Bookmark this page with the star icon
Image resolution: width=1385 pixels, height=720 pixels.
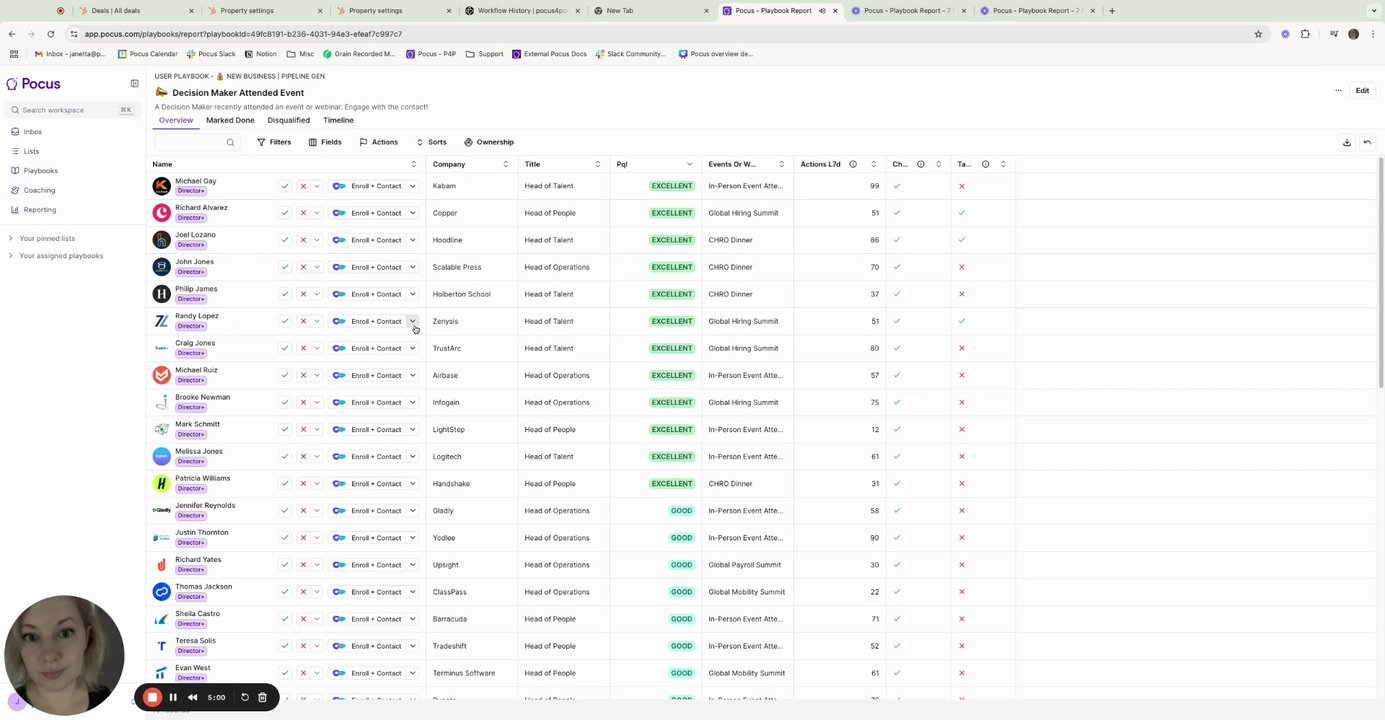[1258, 34]
